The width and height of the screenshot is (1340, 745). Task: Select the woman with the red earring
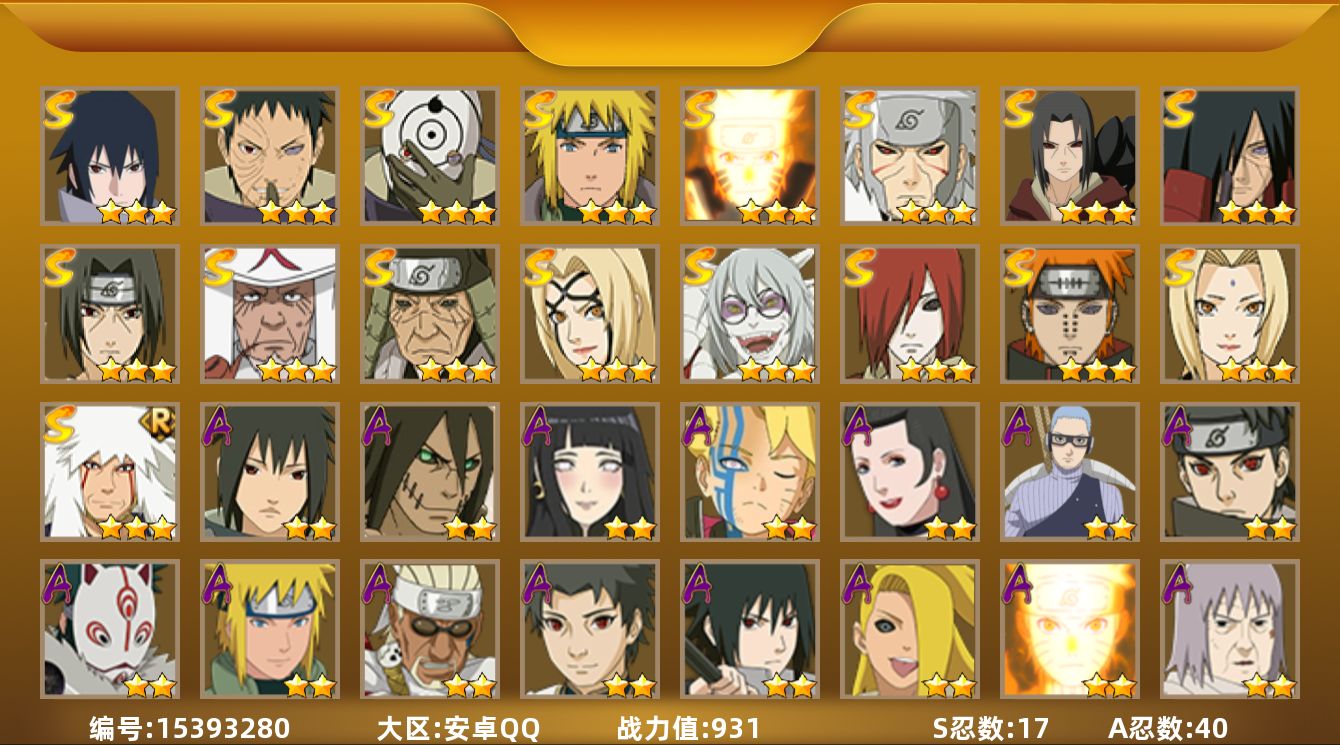(910, 472)
